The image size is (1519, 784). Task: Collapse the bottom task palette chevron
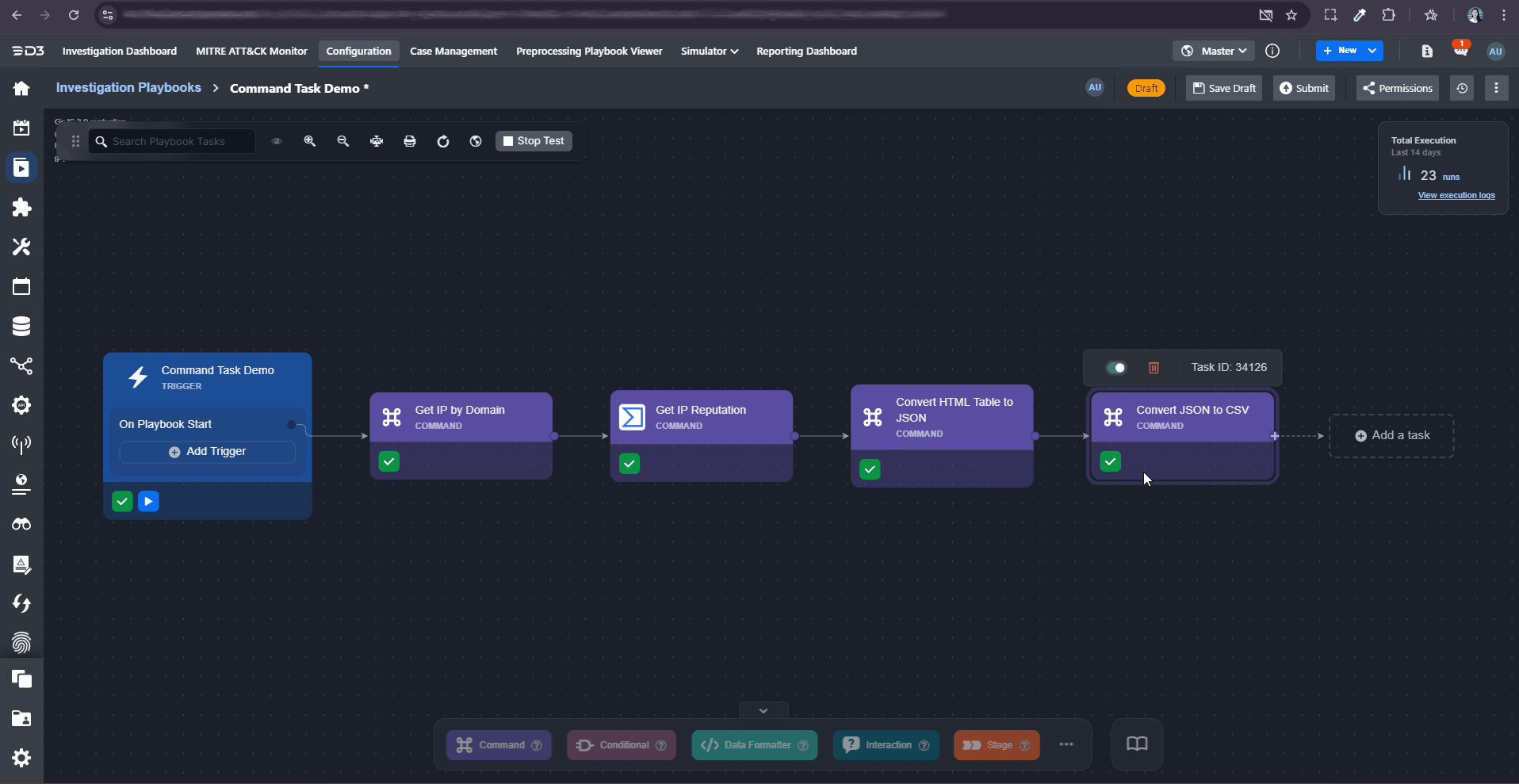(x=763, y=710)
